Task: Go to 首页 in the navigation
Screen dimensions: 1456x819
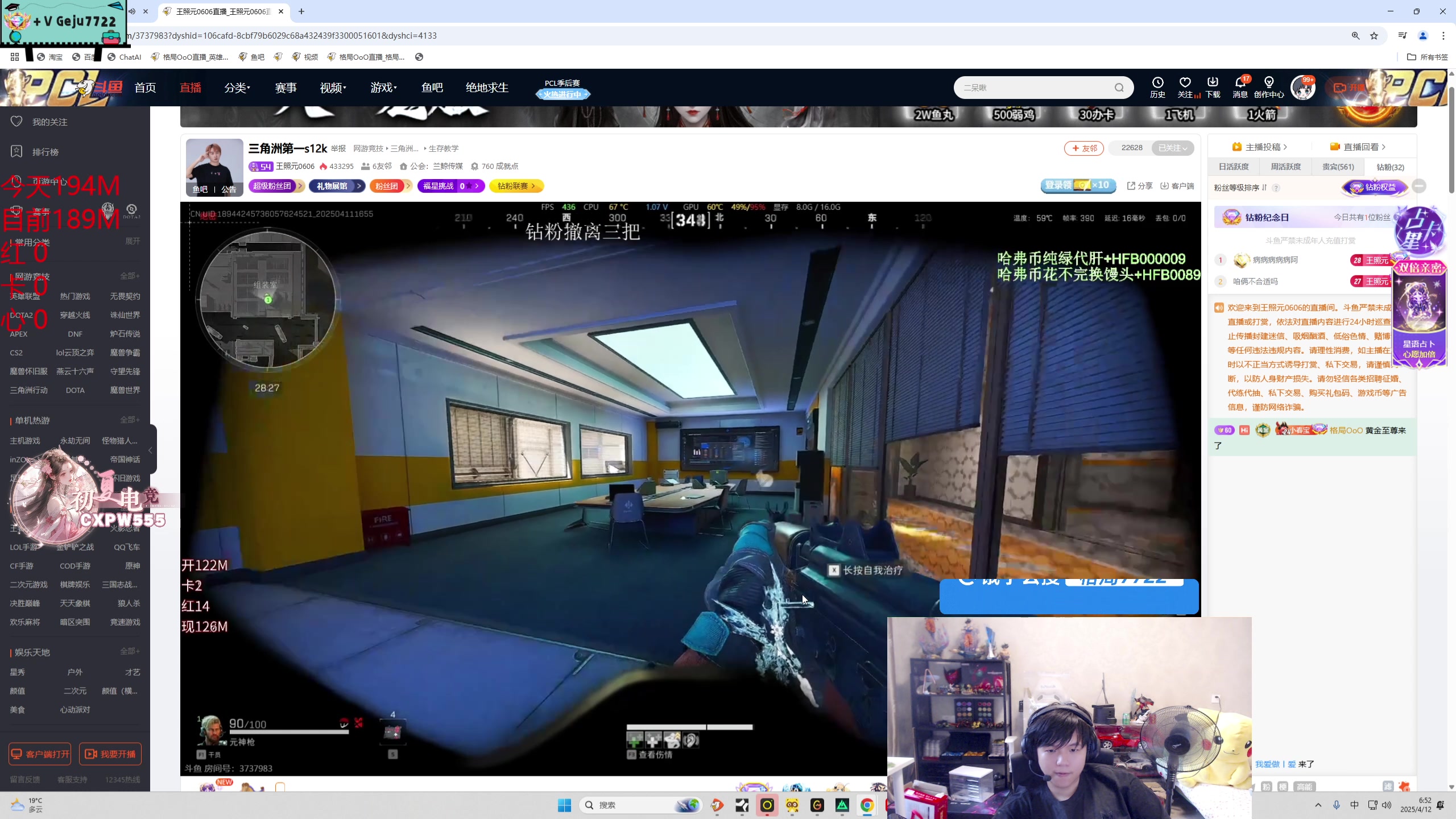Action: pyautogui.click(x=145, y=88)
